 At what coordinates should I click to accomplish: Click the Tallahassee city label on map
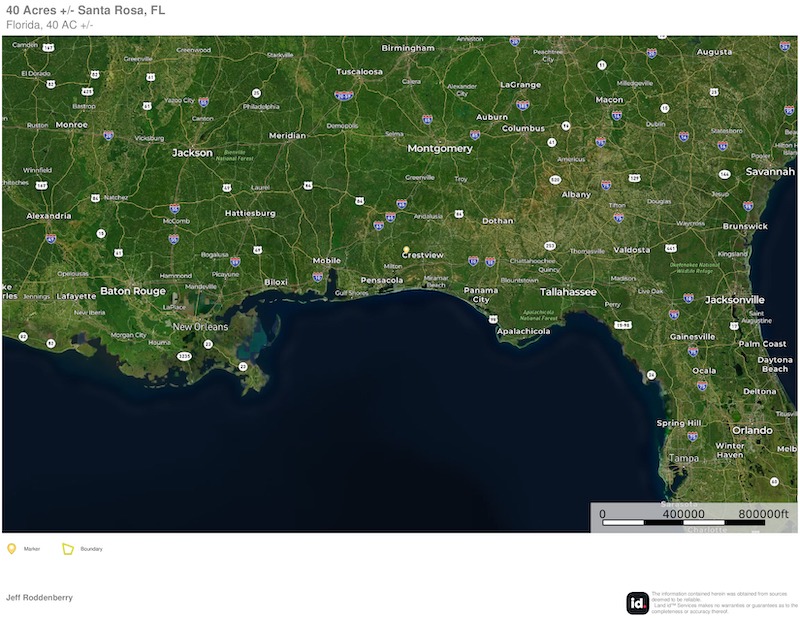pos(568,292)
